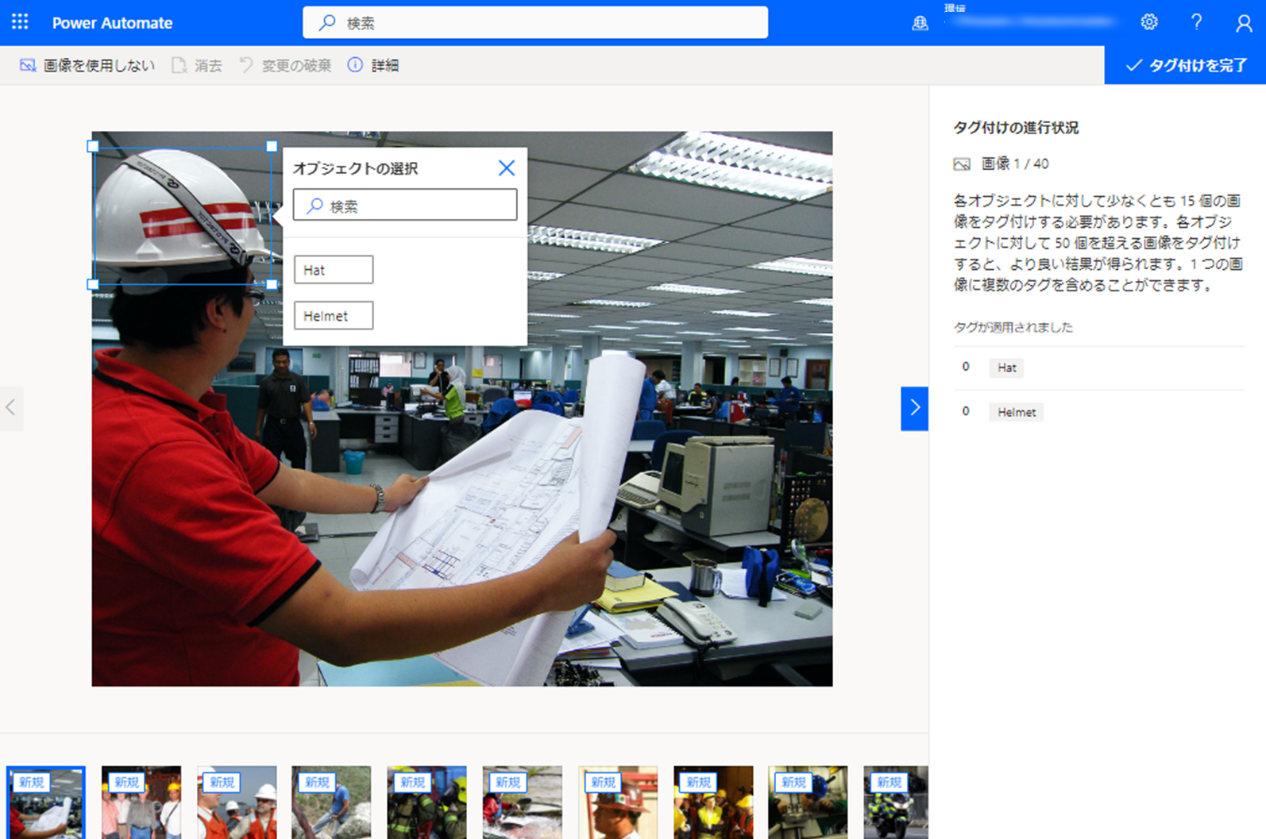Select the sixth thumbnail in the strip
This screenshot has height=839, width=1266.
[x=522, y=803]
